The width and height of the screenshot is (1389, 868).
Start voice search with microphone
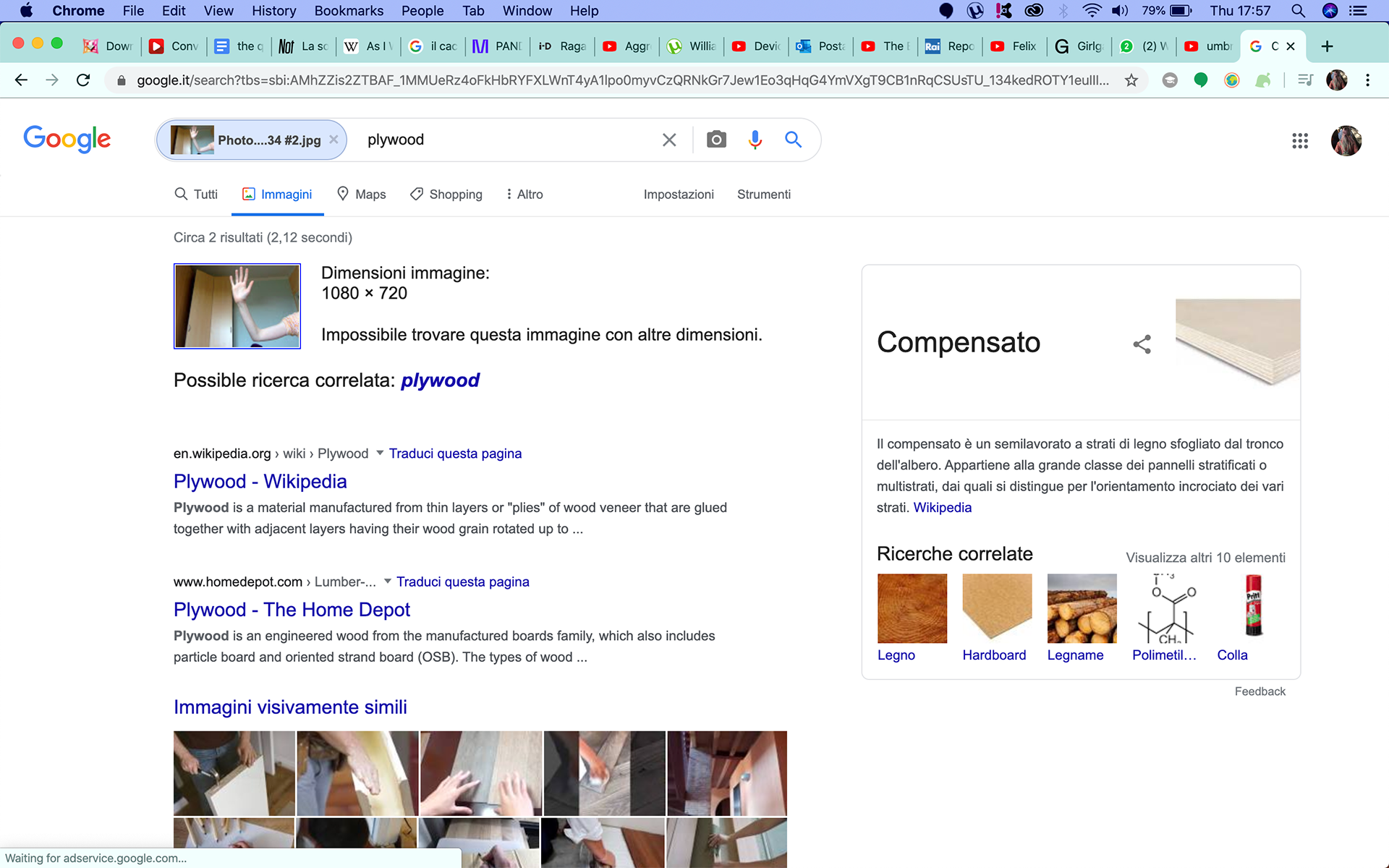(755, 140)
